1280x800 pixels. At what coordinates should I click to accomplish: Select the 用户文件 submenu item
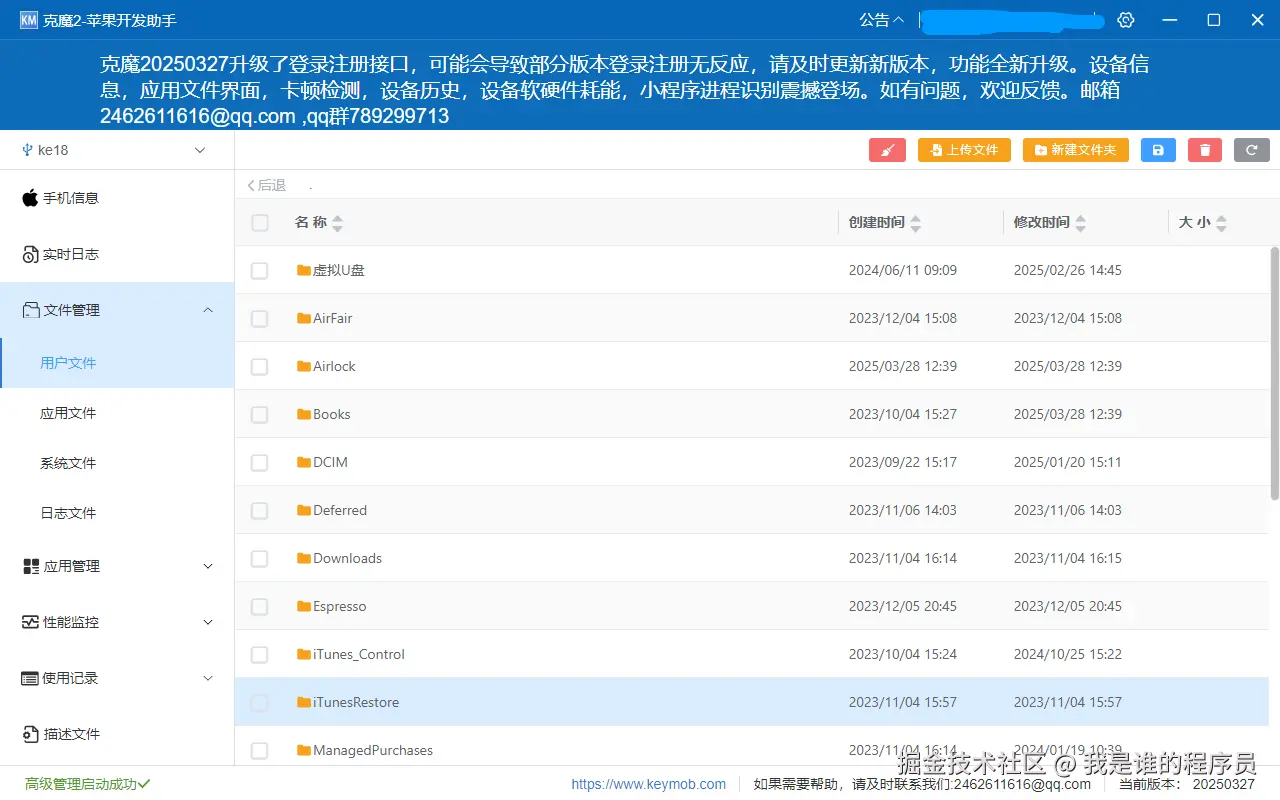[x=117, y=363]
